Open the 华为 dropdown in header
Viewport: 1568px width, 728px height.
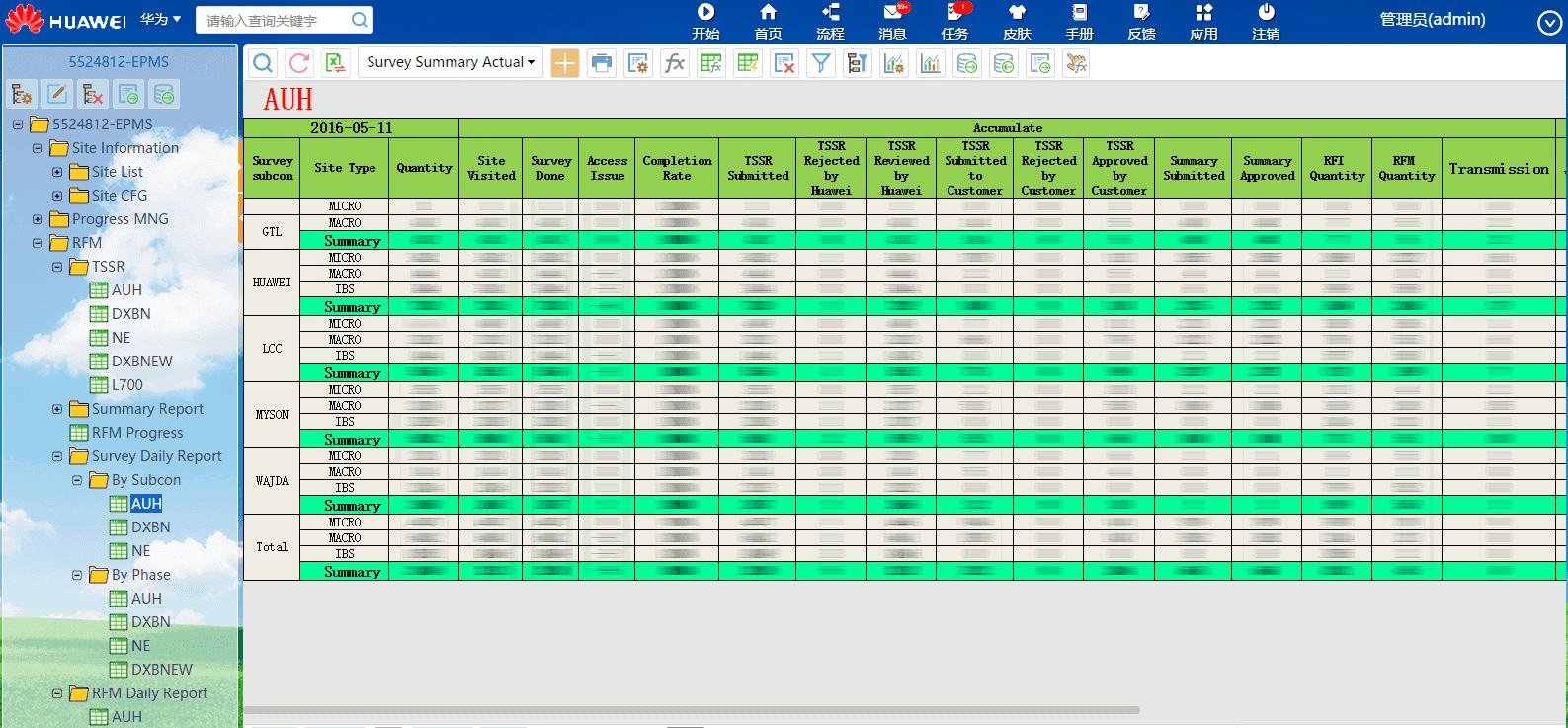(160, 19)
